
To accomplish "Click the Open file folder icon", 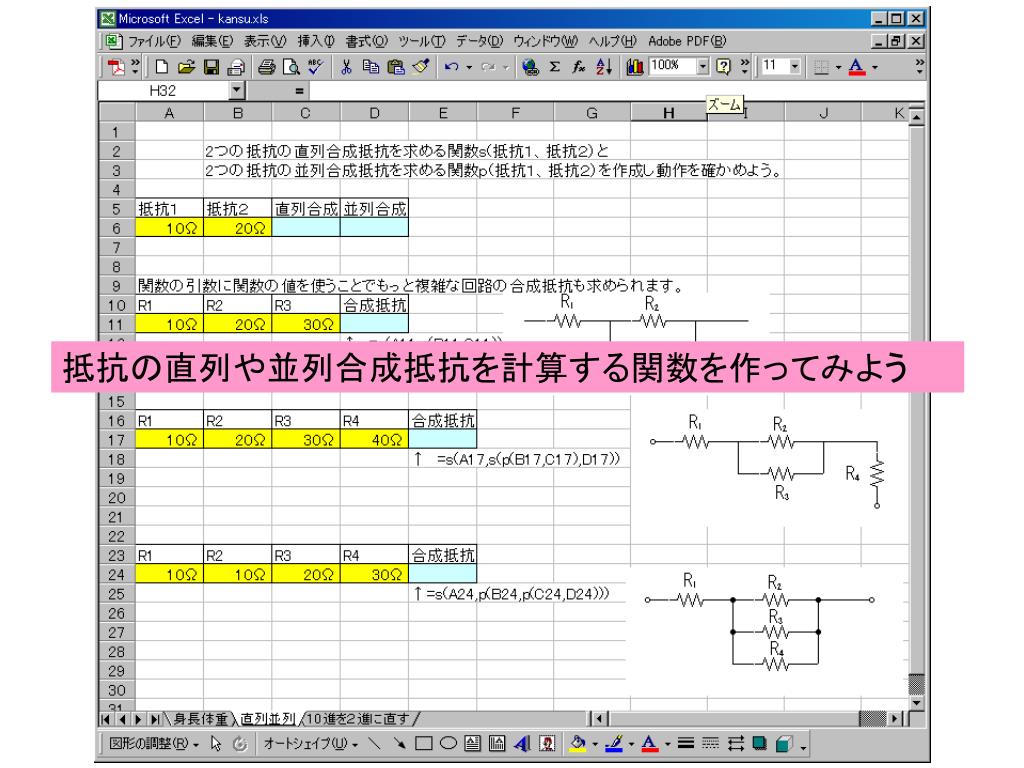I will tap(186, 67).
